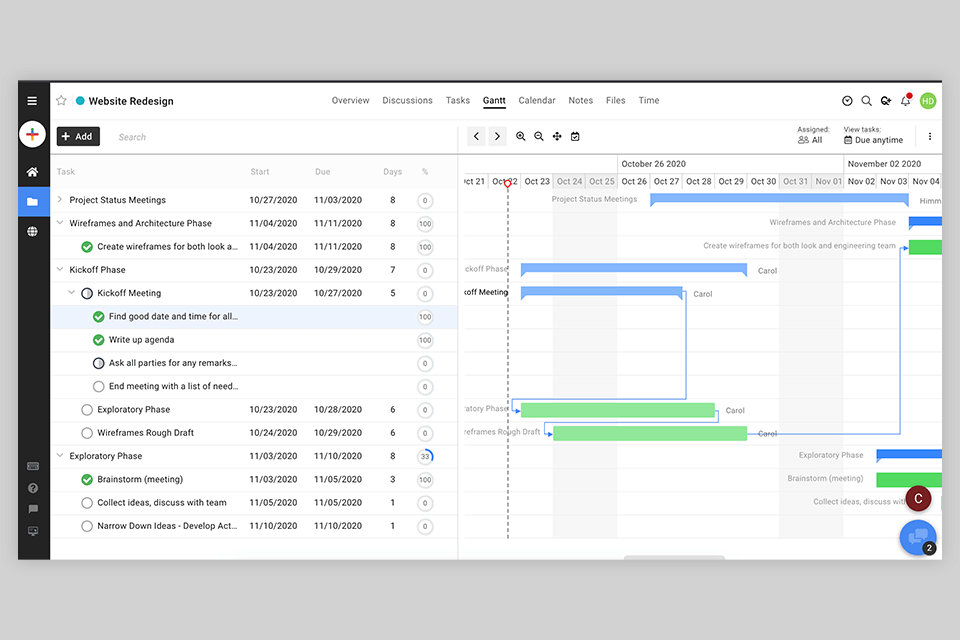Click Exploratory Phase 33 percent progress ring

pos(425,456)
